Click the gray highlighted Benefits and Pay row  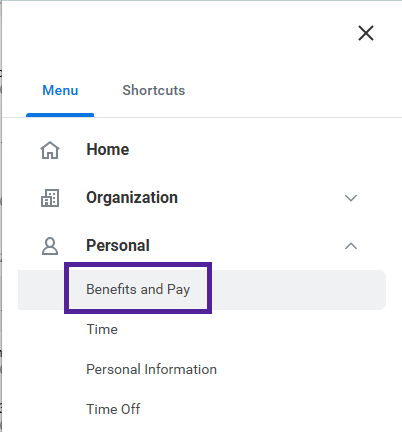(202, 290)
